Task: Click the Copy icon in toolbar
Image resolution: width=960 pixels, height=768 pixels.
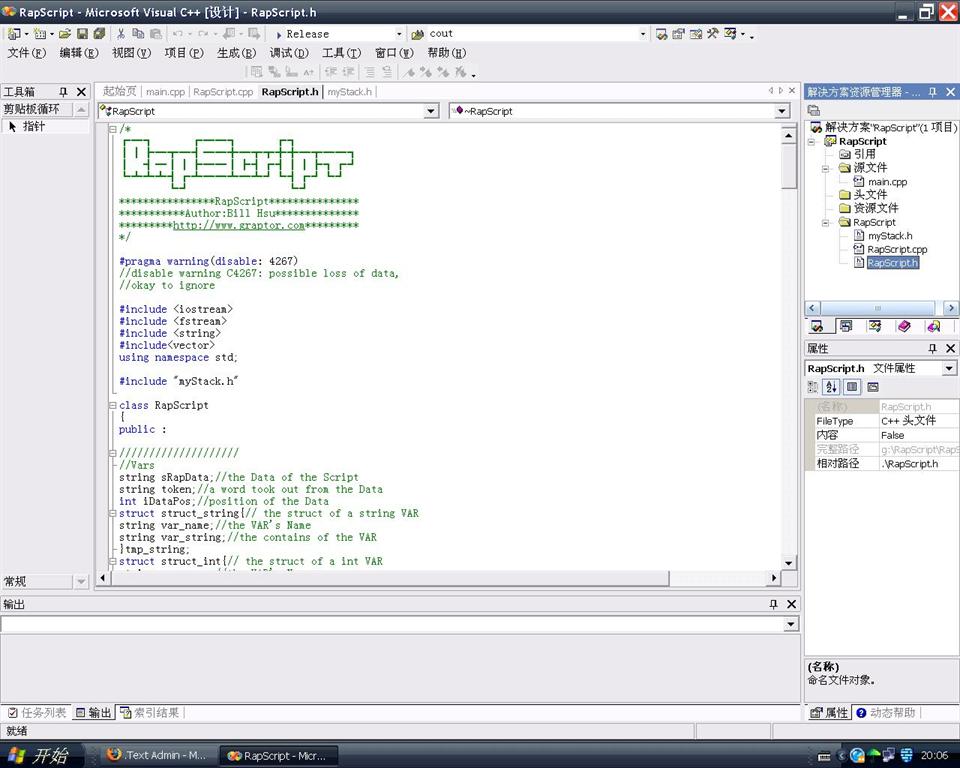Action: click(138, 34)
